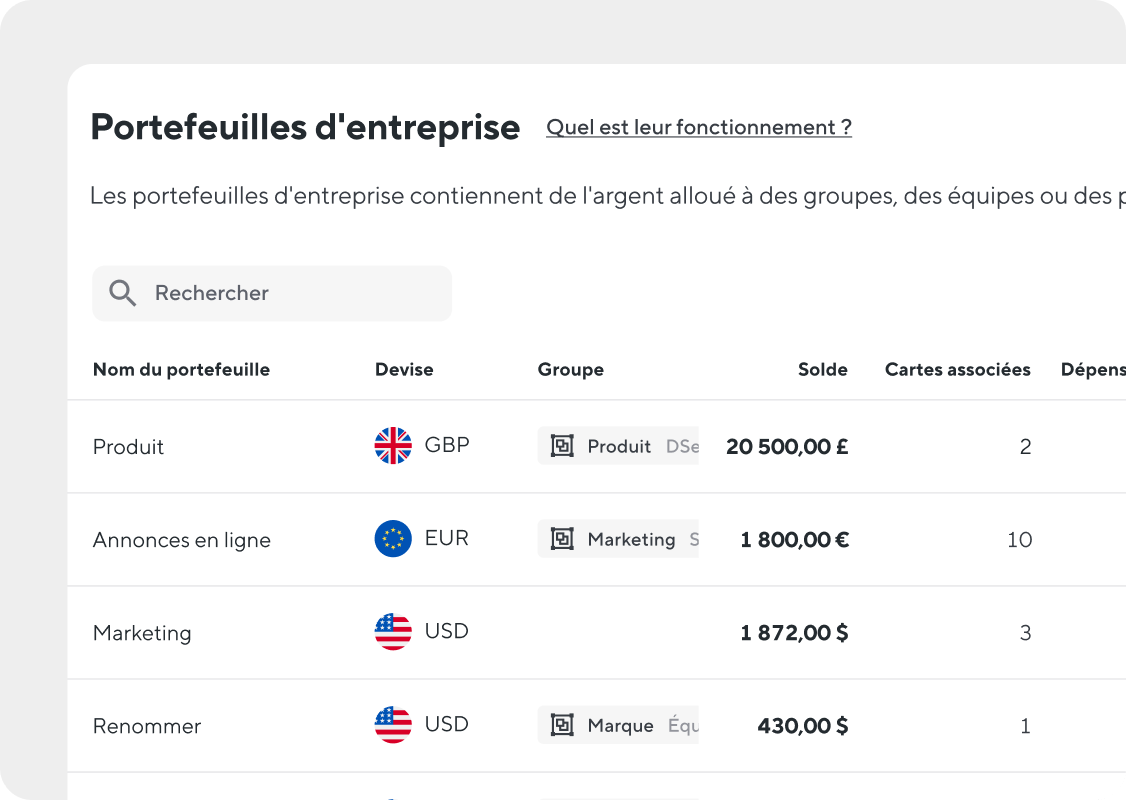Click the EU flag beside EUR
The image size is (1126, 800).
point(393,539)
